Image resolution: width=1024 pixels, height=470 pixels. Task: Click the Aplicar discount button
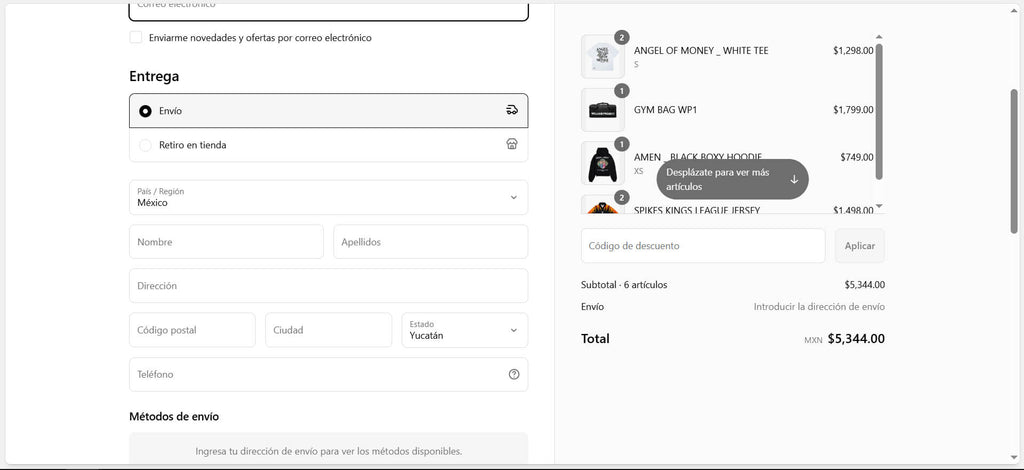point(859,246)
